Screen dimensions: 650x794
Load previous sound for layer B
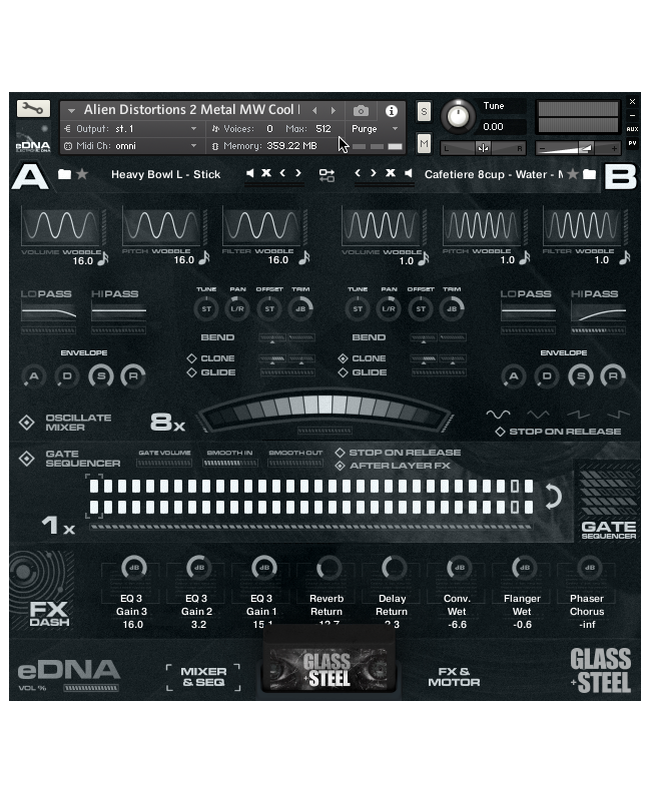point(357,173)
